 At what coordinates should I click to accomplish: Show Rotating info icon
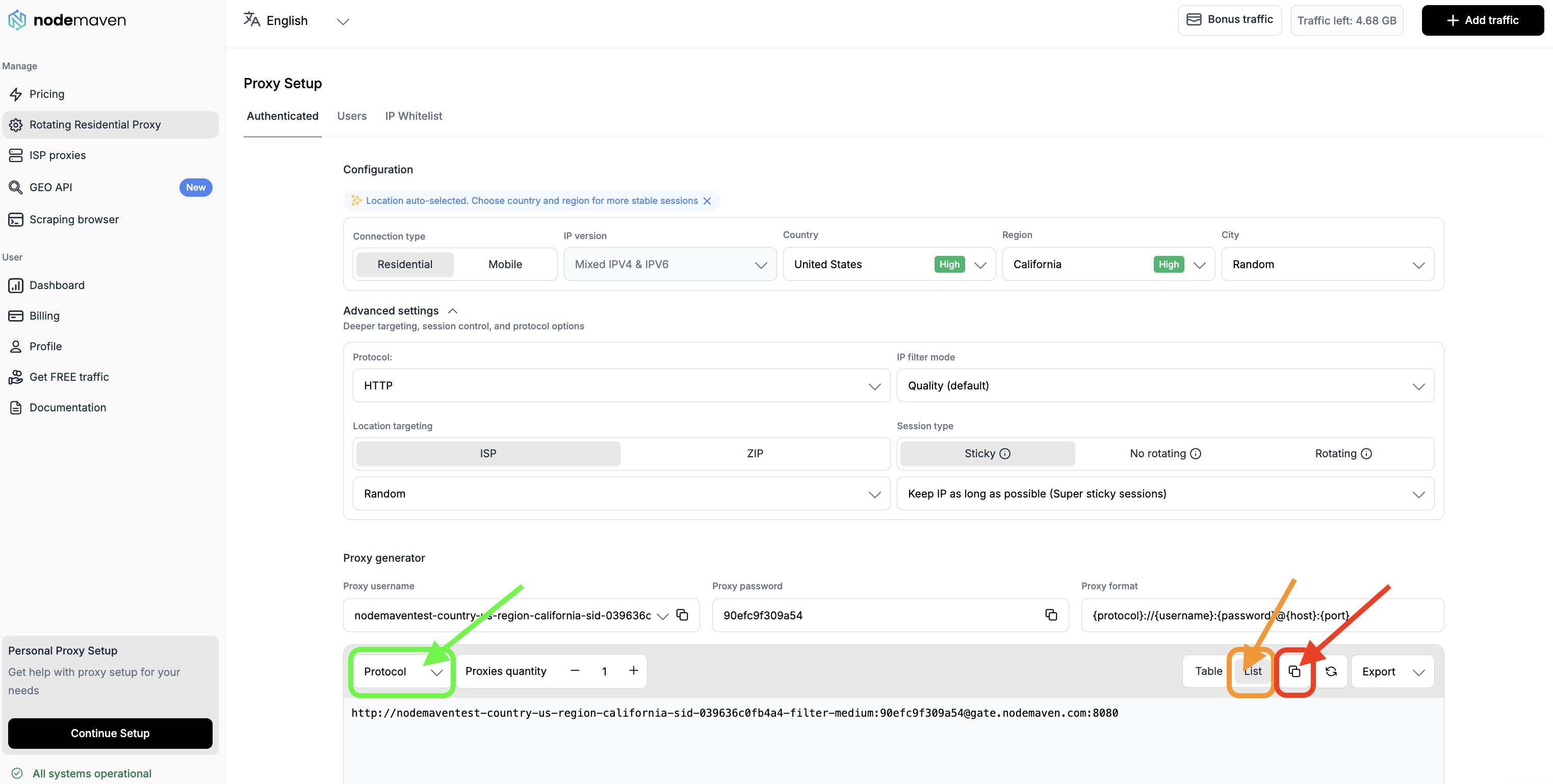[1367, 454]
